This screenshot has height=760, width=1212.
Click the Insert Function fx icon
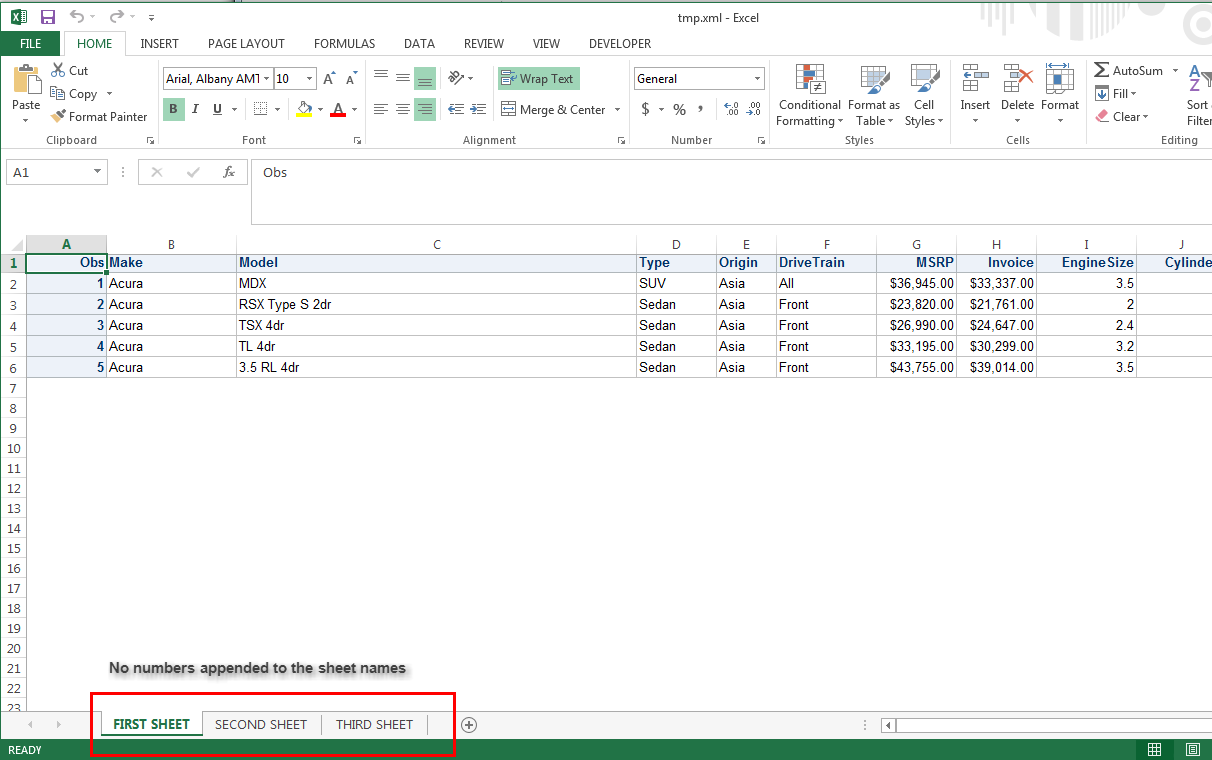pos(229,172)
